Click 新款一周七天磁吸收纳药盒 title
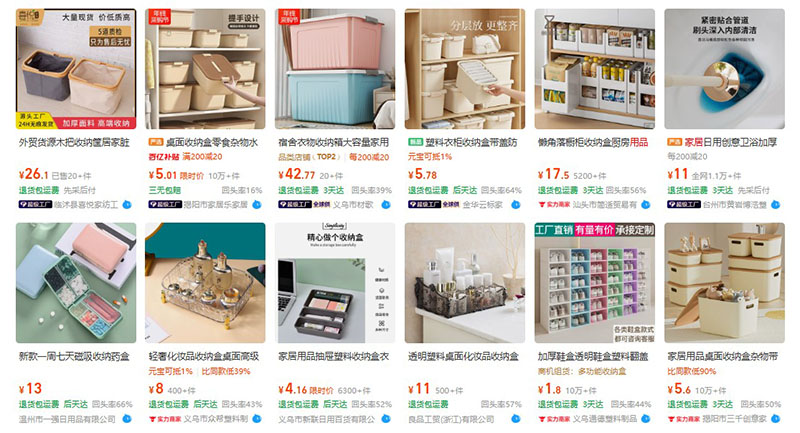The width and height of the screenshot is (800, 433). tap(74, 356)
